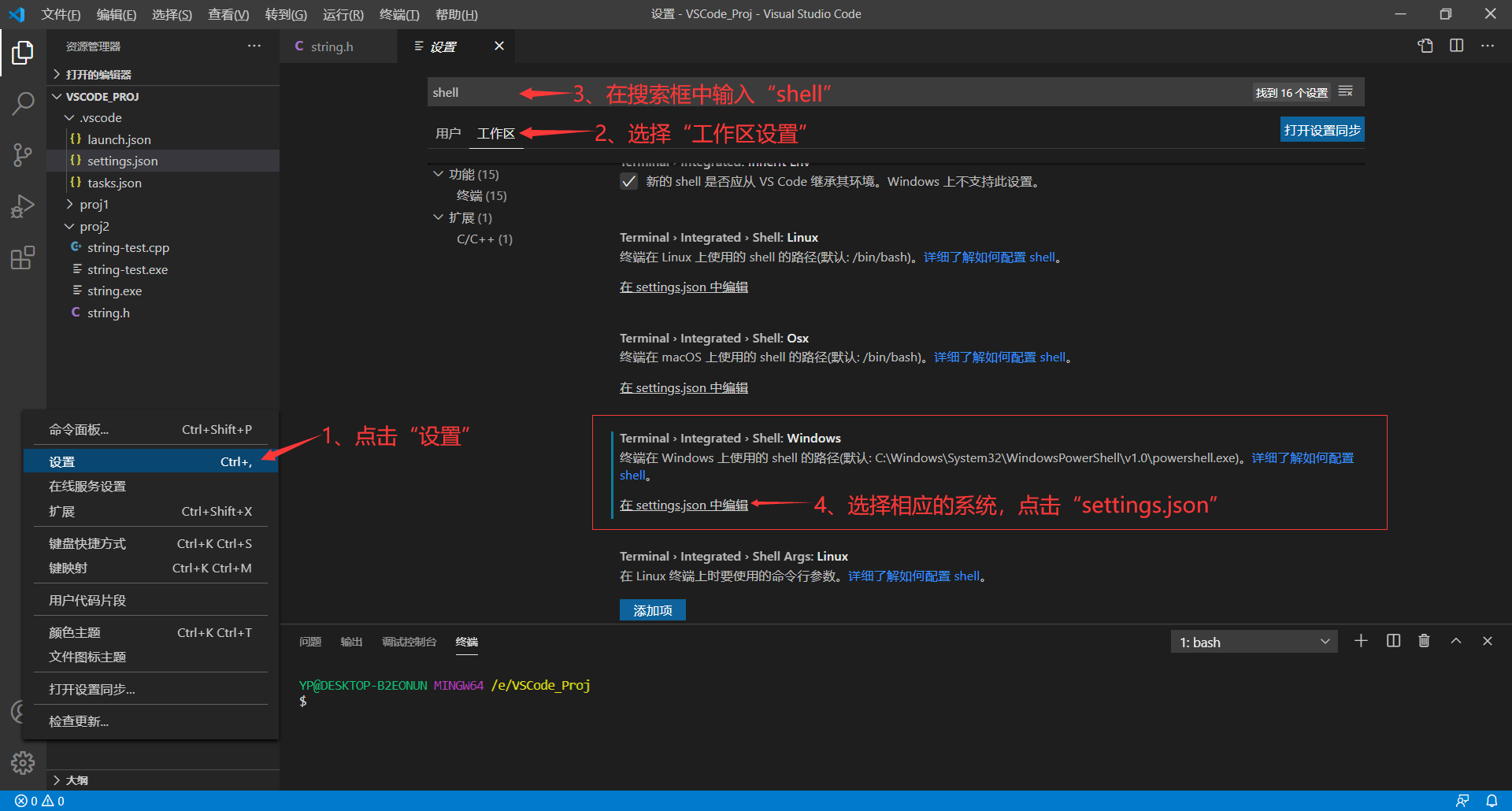
Task: Open the Explorer view in activity bar
Action: pyautogui.click(x=23, y=53)
